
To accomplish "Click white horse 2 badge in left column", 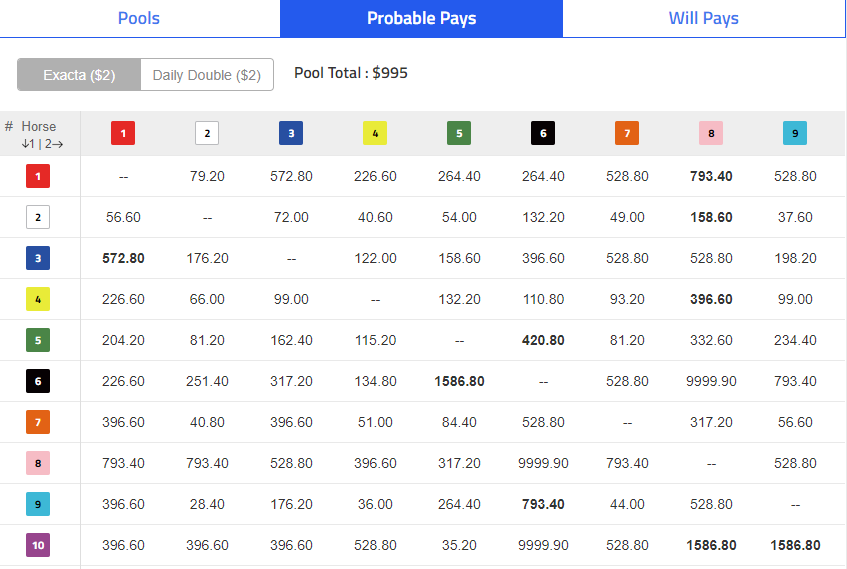I will click(38, 217).
